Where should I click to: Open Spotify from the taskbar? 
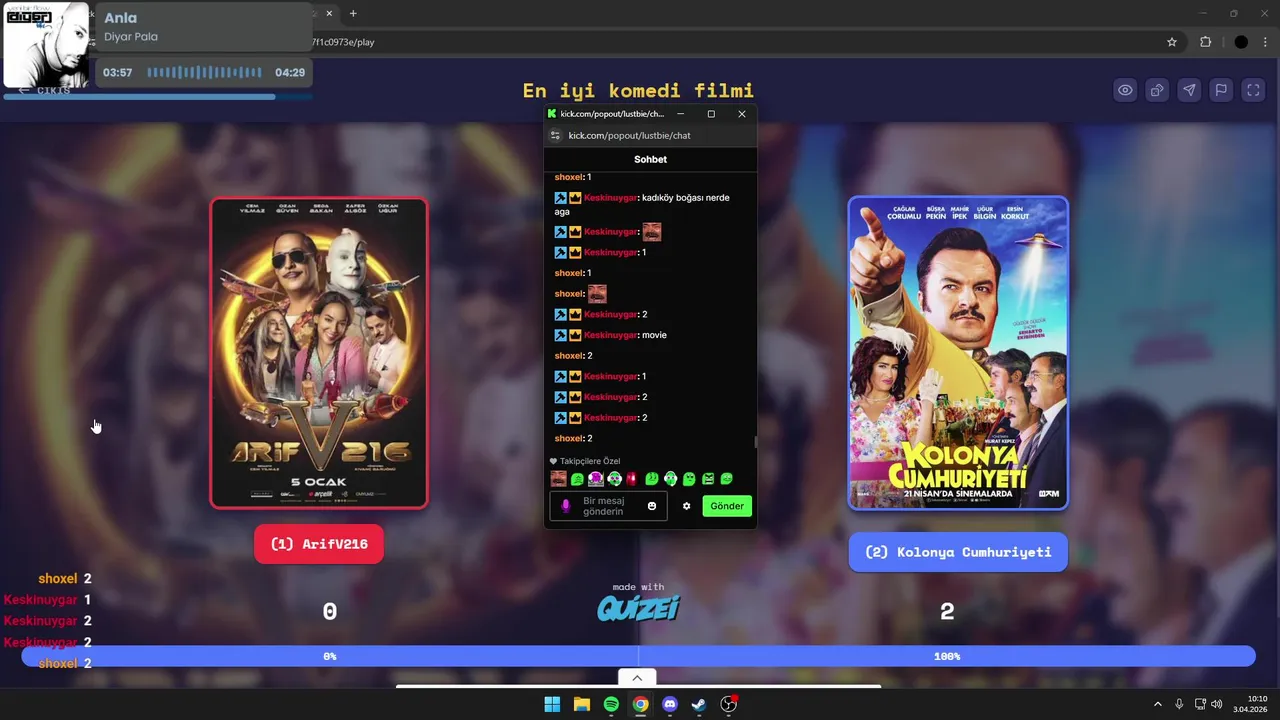[x=611, y=704]
